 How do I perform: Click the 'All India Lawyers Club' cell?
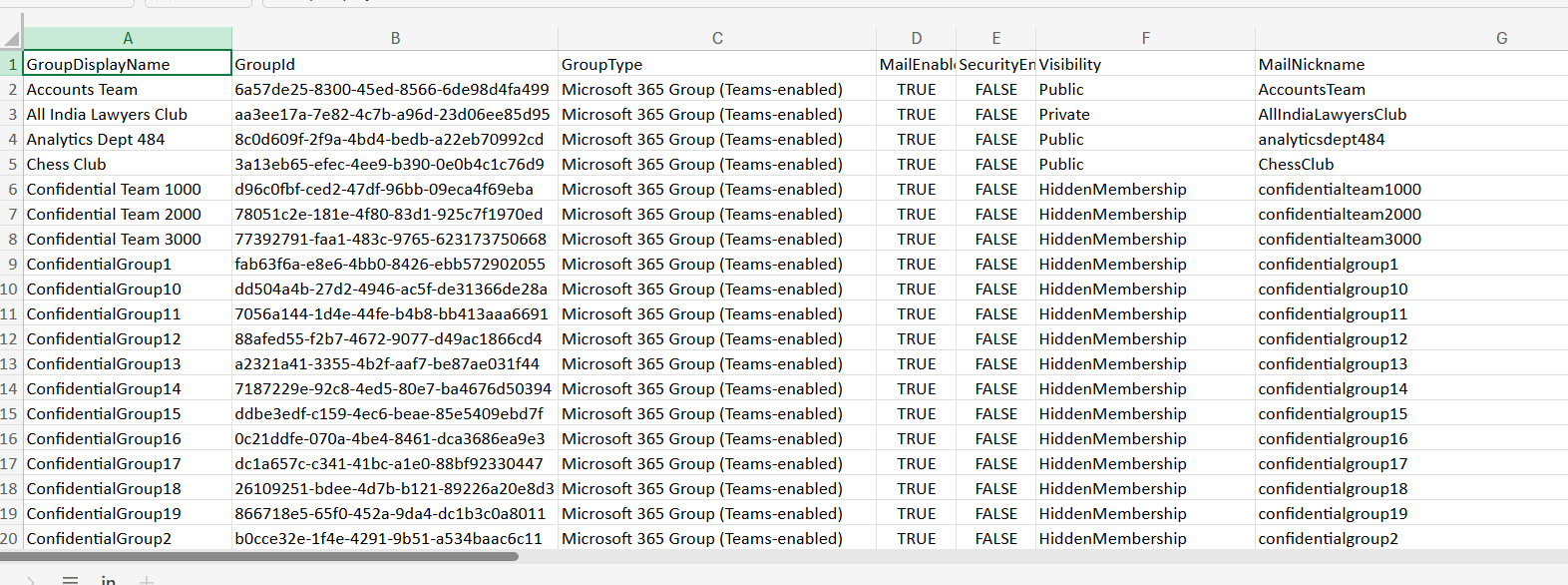tap(128, 115)
